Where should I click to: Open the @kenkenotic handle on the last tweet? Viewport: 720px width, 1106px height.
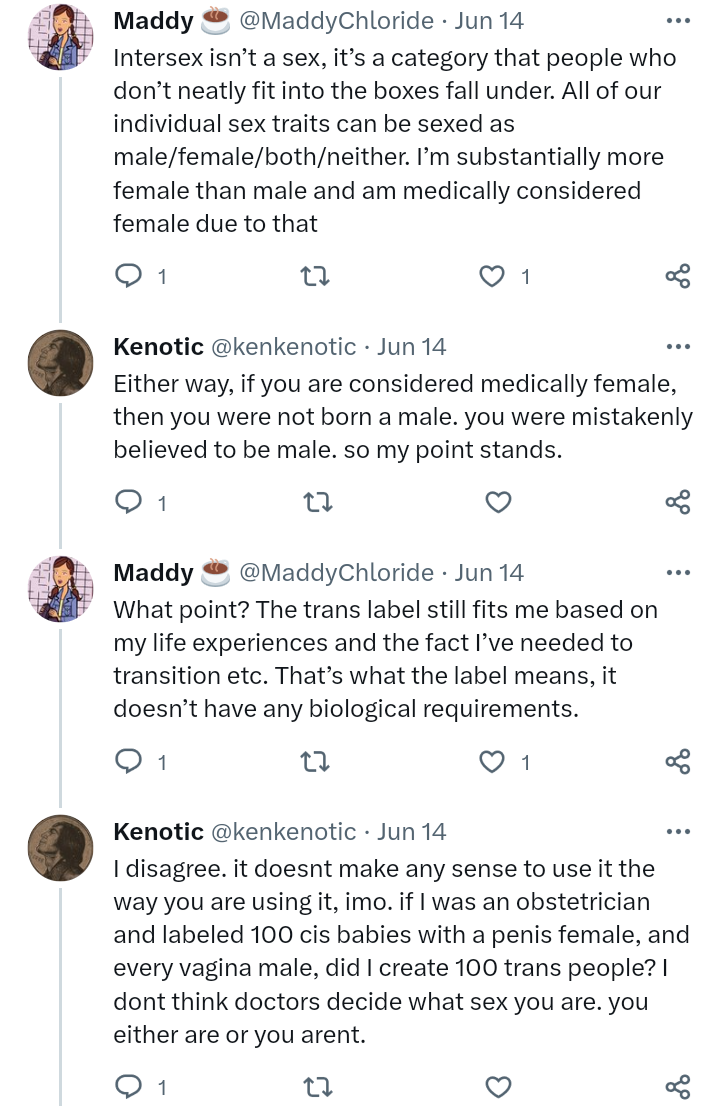tap(283, 832)
